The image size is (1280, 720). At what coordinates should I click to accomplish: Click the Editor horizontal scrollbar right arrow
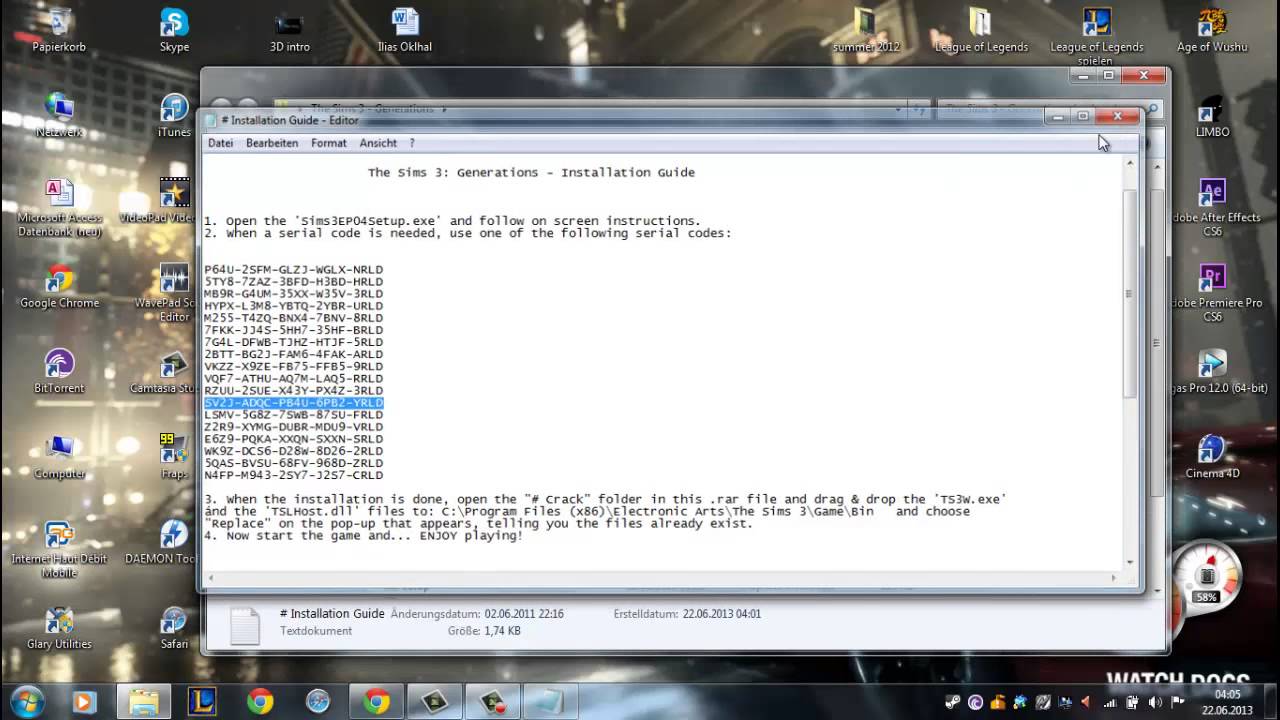(x=1113, y=578)
